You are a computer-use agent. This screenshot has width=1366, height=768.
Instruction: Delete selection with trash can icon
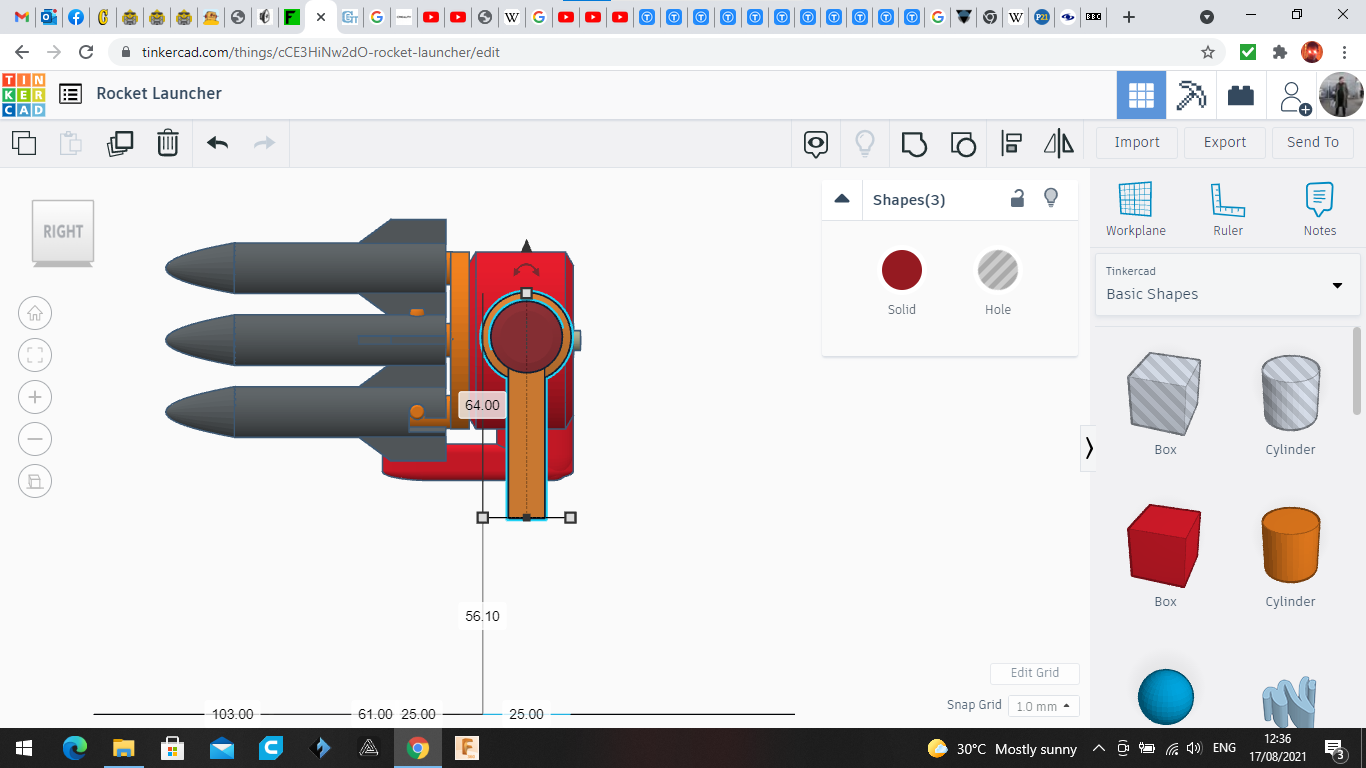click(168, 143)
